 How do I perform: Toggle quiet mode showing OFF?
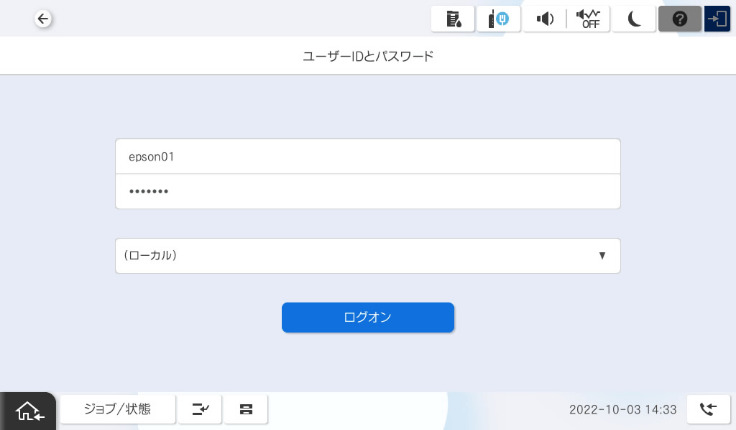(589, 19)
